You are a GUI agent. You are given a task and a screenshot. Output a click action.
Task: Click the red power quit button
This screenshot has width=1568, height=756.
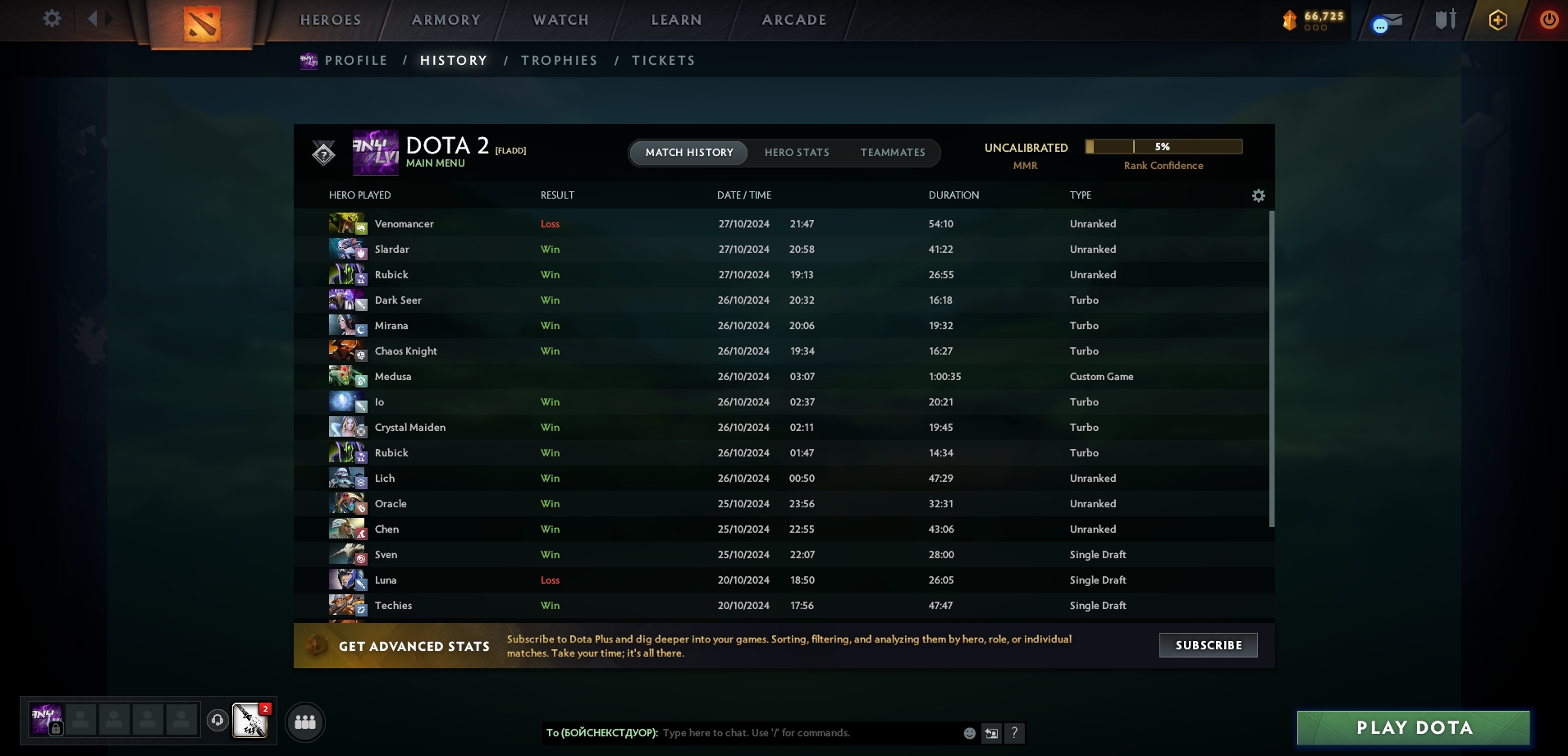point(1549,20)
